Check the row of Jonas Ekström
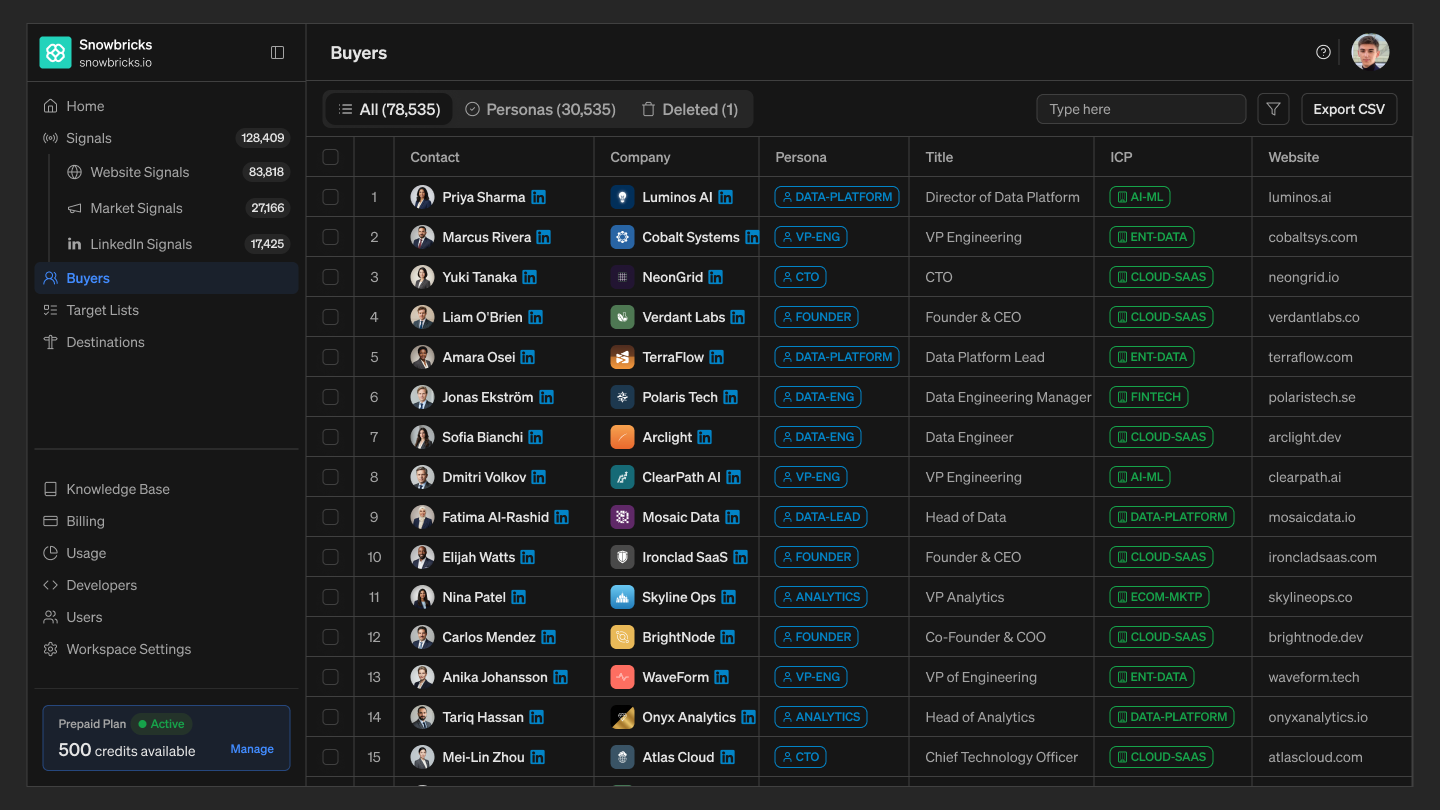1440x810 pixels. coord(330,397)
